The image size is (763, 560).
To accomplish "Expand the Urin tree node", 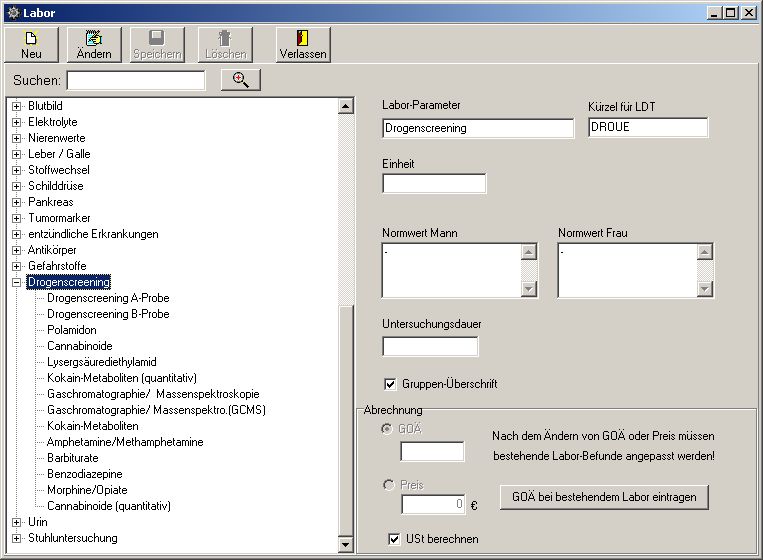I will pos(17,522).
